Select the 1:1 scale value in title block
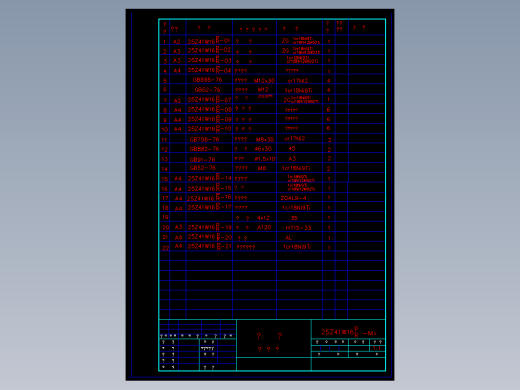The image size is (520, 390). pyautogui.click(x=377, y=348)
